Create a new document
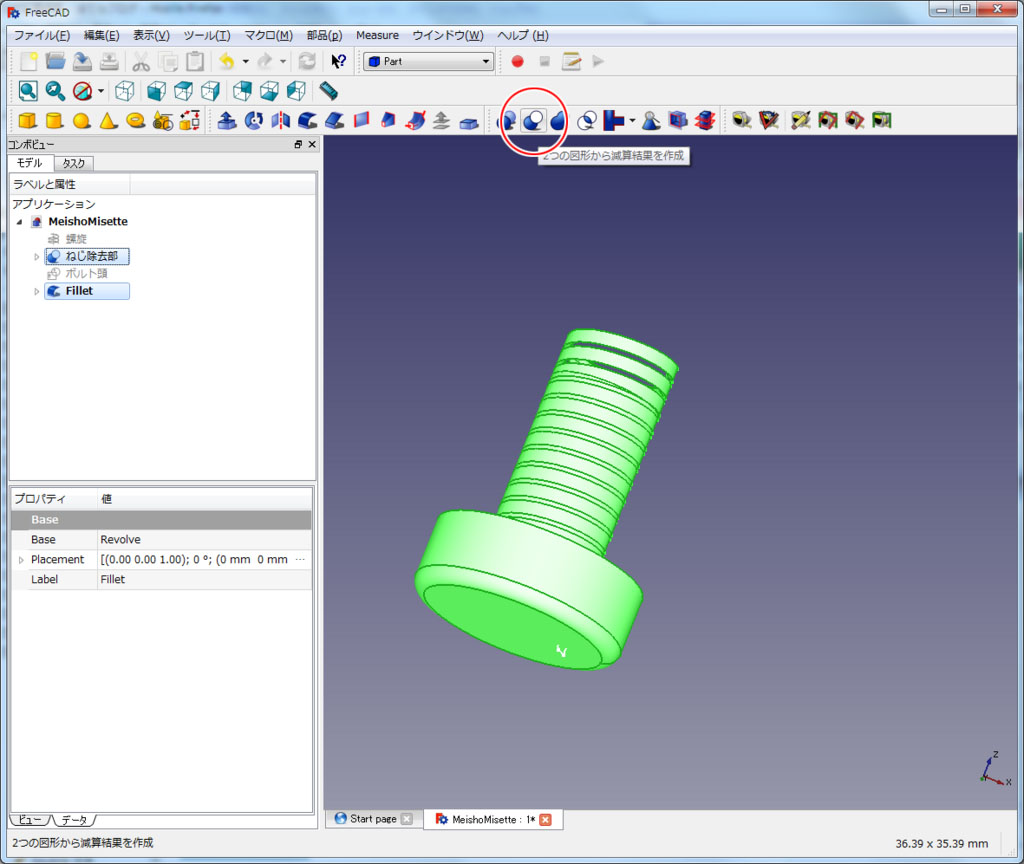This screenshot has height=864, width=1024. [x=28, y=61]
